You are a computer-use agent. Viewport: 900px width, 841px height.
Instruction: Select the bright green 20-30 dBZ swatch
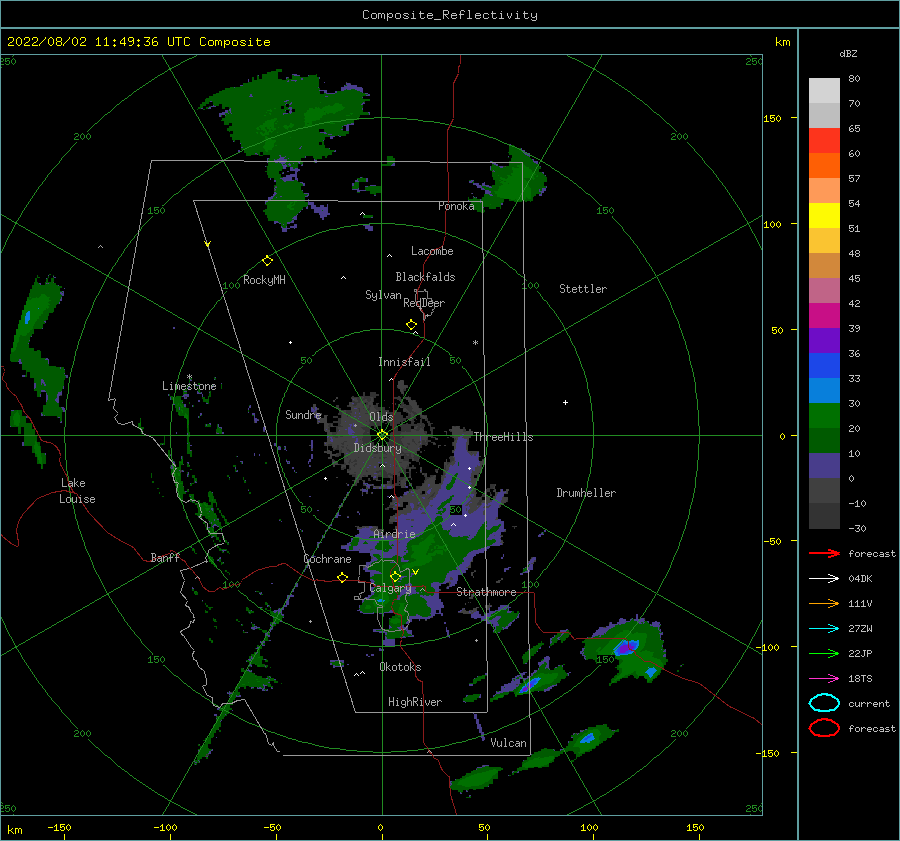click(x=824, y=416)
